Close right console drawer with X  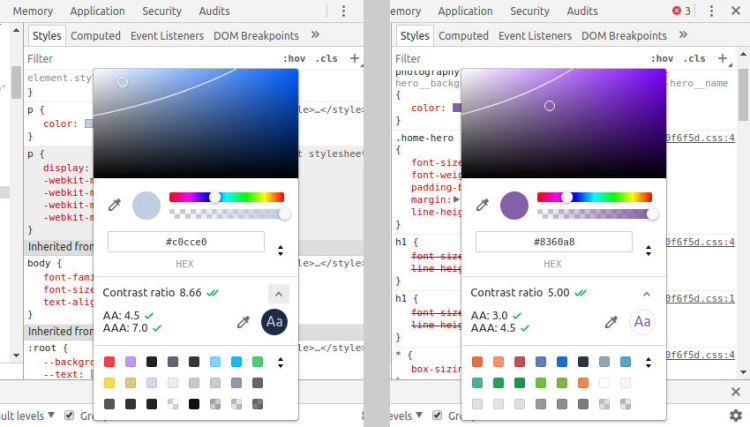[x=736, y=392]
